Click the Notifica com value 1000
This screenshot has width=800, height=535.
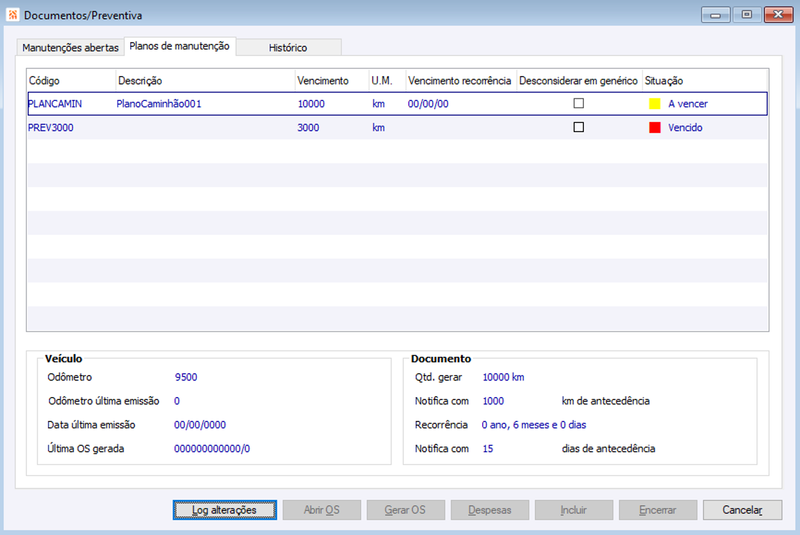493,401
